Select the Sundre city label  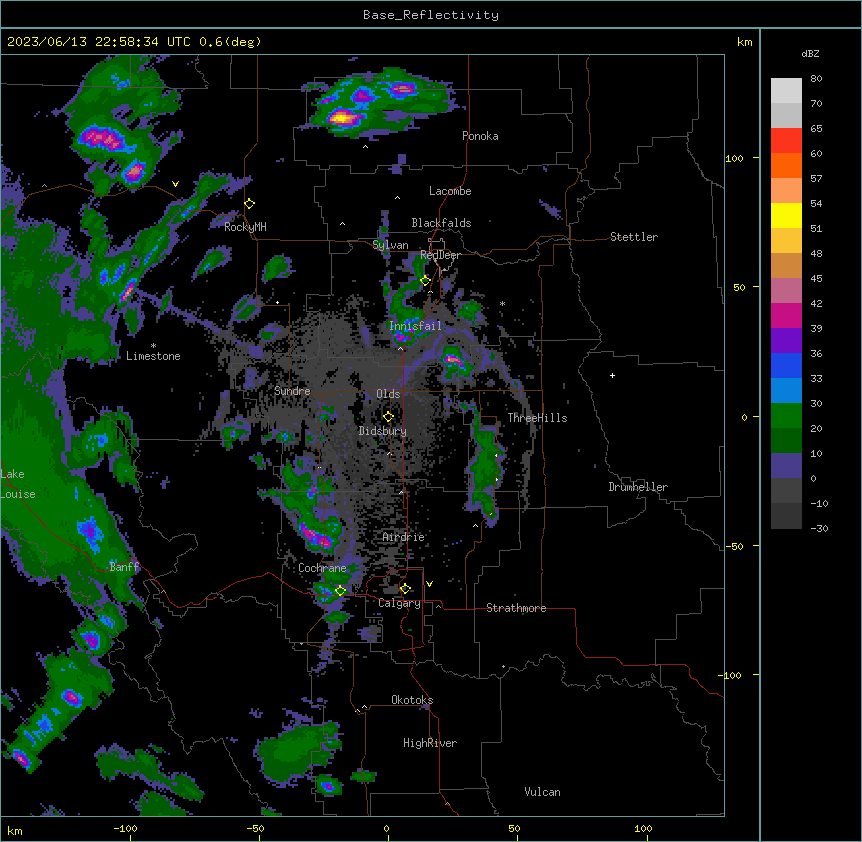[292, 391]
